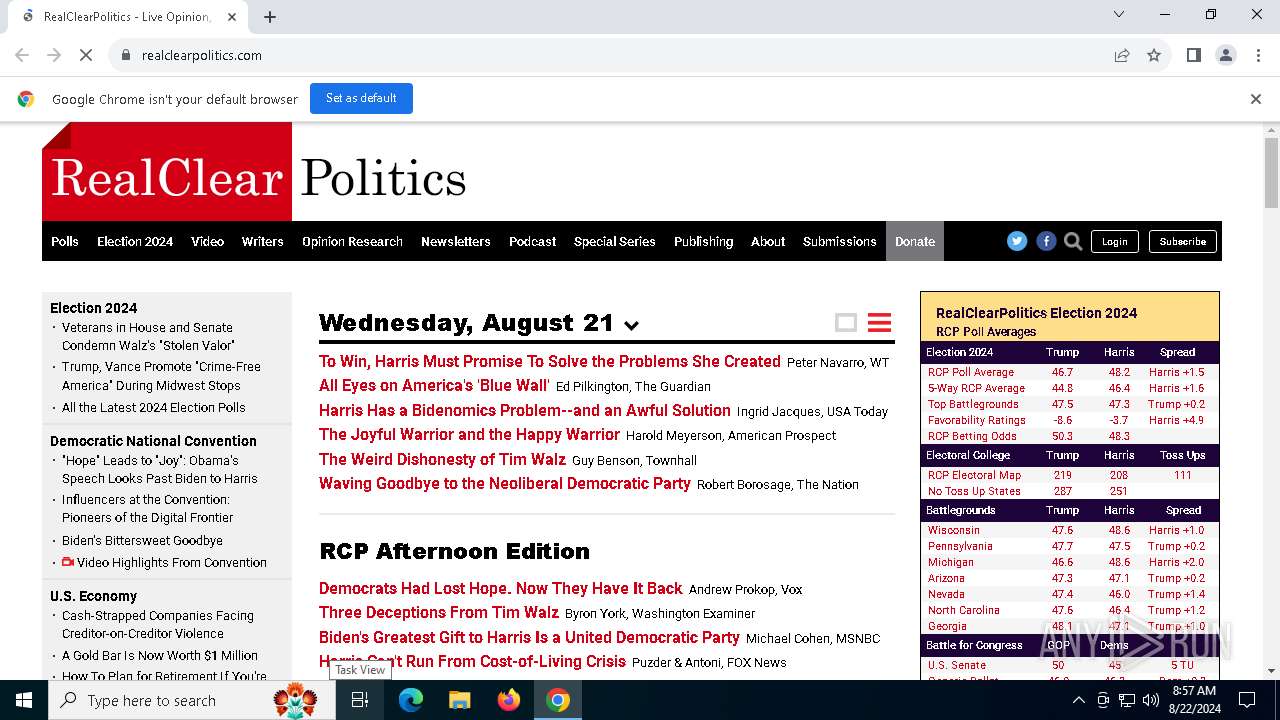Screen dimensions: 1280x720
Task: Open About nav item
Action: (x=768, y=241)
